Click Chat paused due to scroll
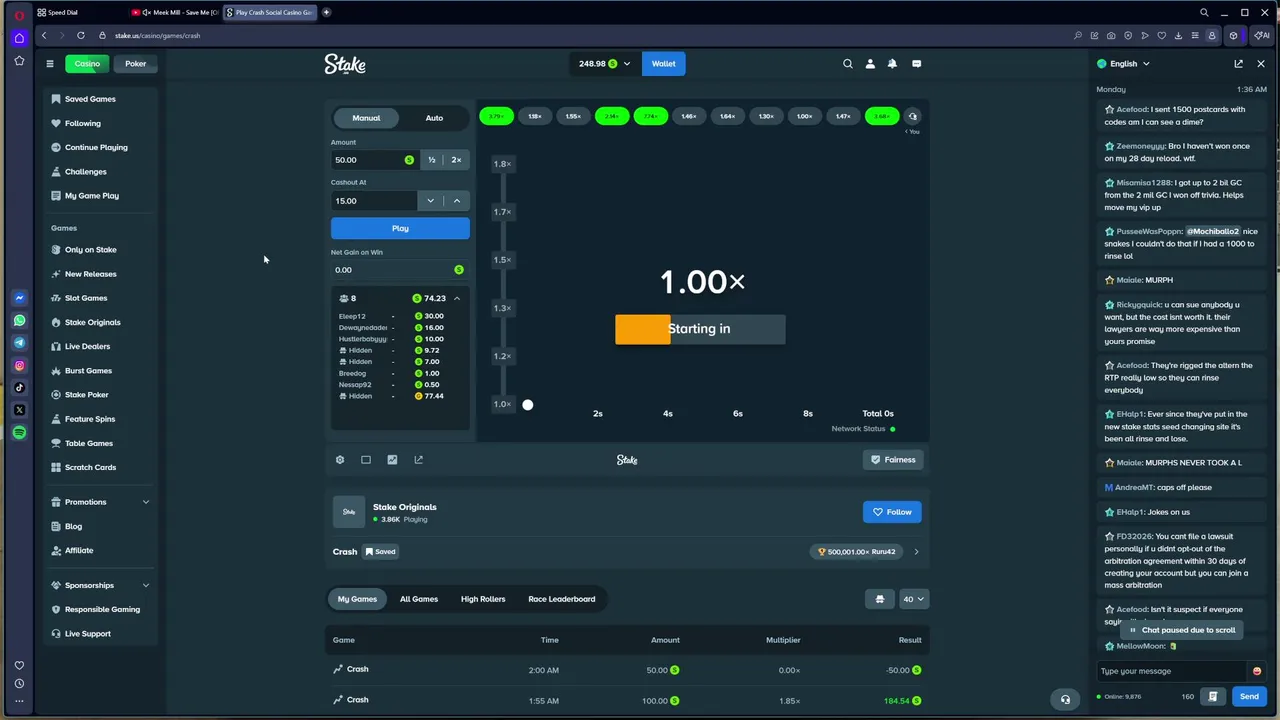 coord(1182,630)
